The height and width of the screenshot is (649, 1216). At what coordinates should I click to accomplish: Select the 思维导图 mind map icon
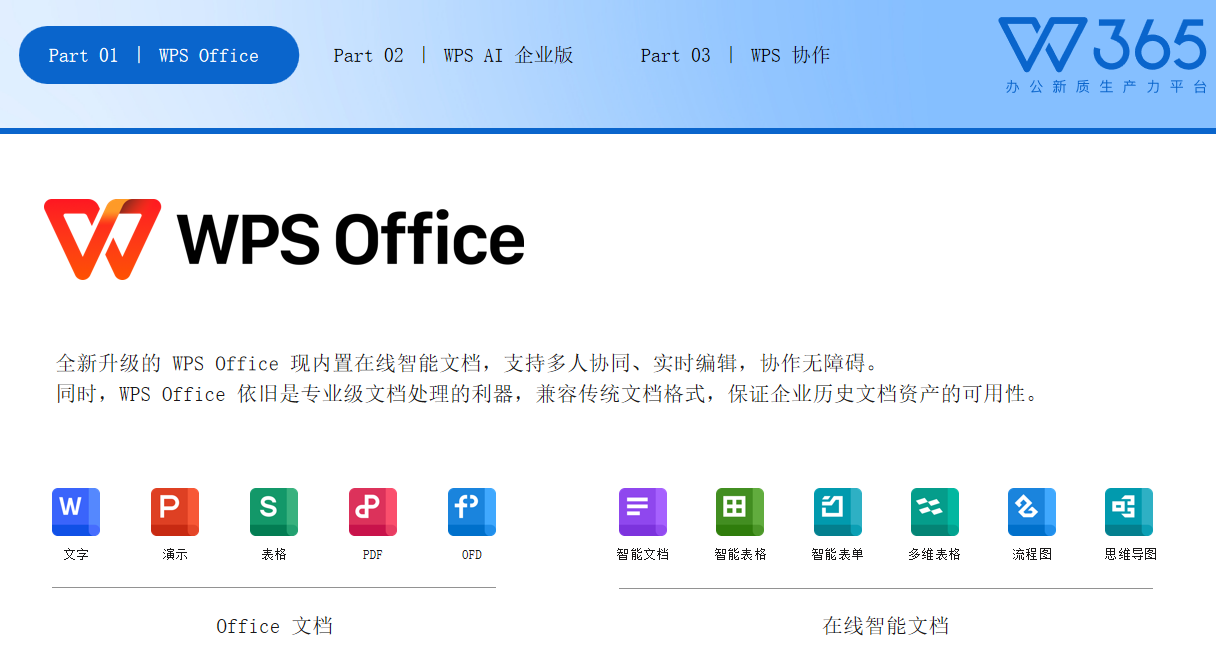click(1129, 512)
